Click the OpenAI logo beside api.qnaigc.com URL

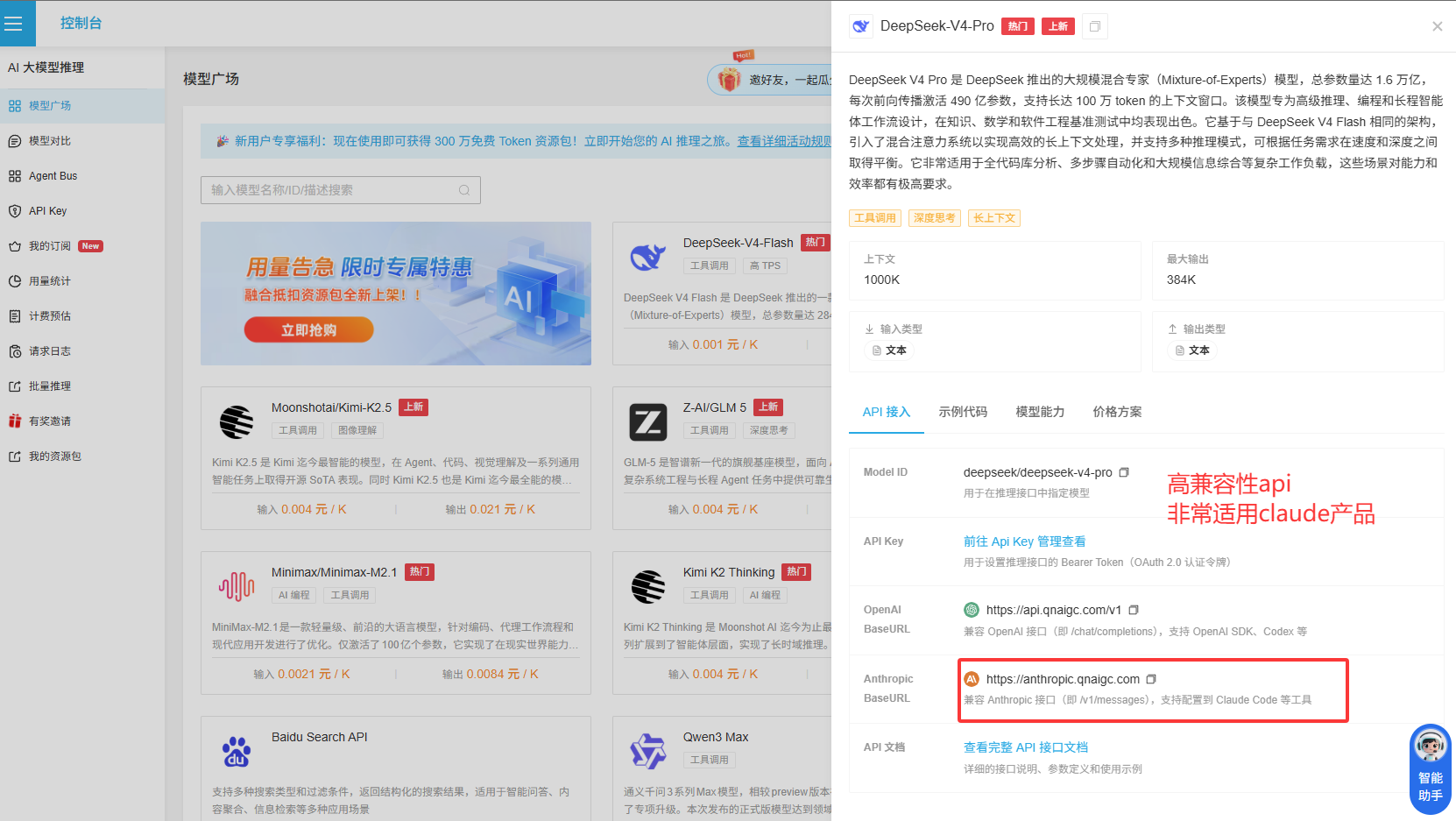pyautogui.click(x=972, y=610)
